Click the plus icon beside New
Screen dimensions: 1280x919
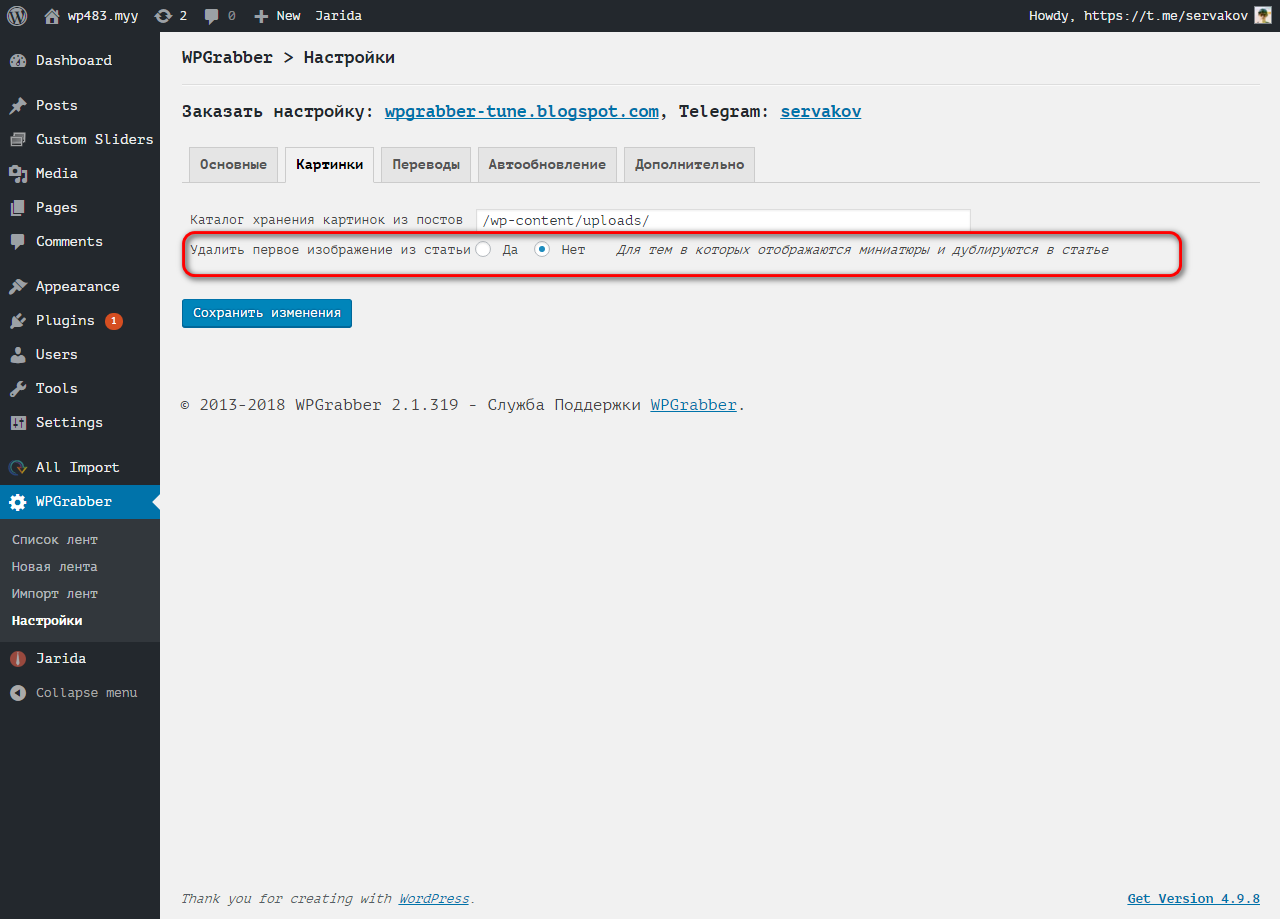(x=261, y=16)
